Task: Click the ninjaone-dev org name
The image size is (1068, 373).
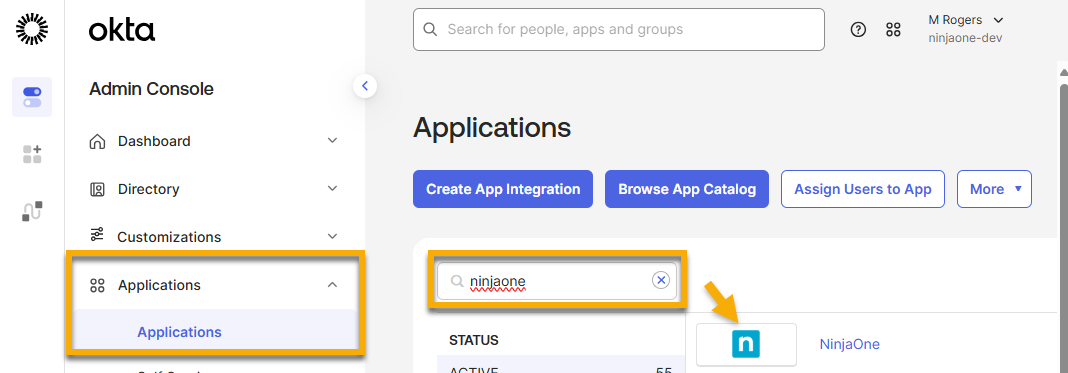Action: tap(965, 38)
